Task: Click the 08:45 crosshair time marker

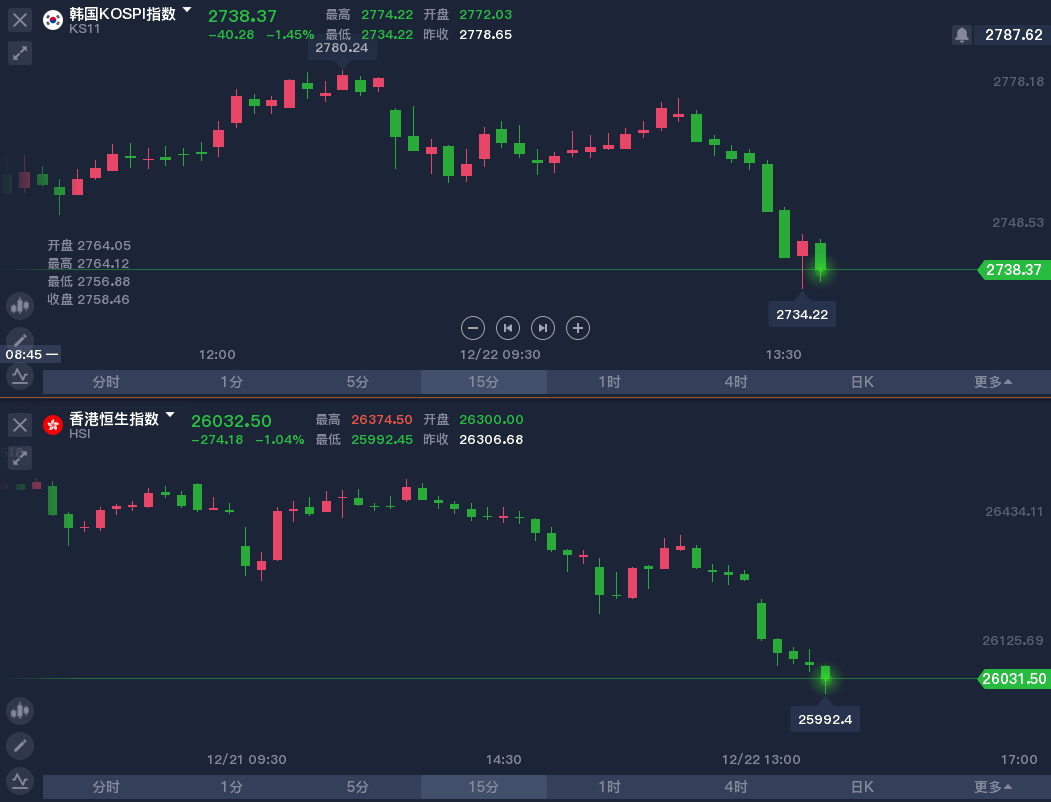Action: (x=31, y=354)
